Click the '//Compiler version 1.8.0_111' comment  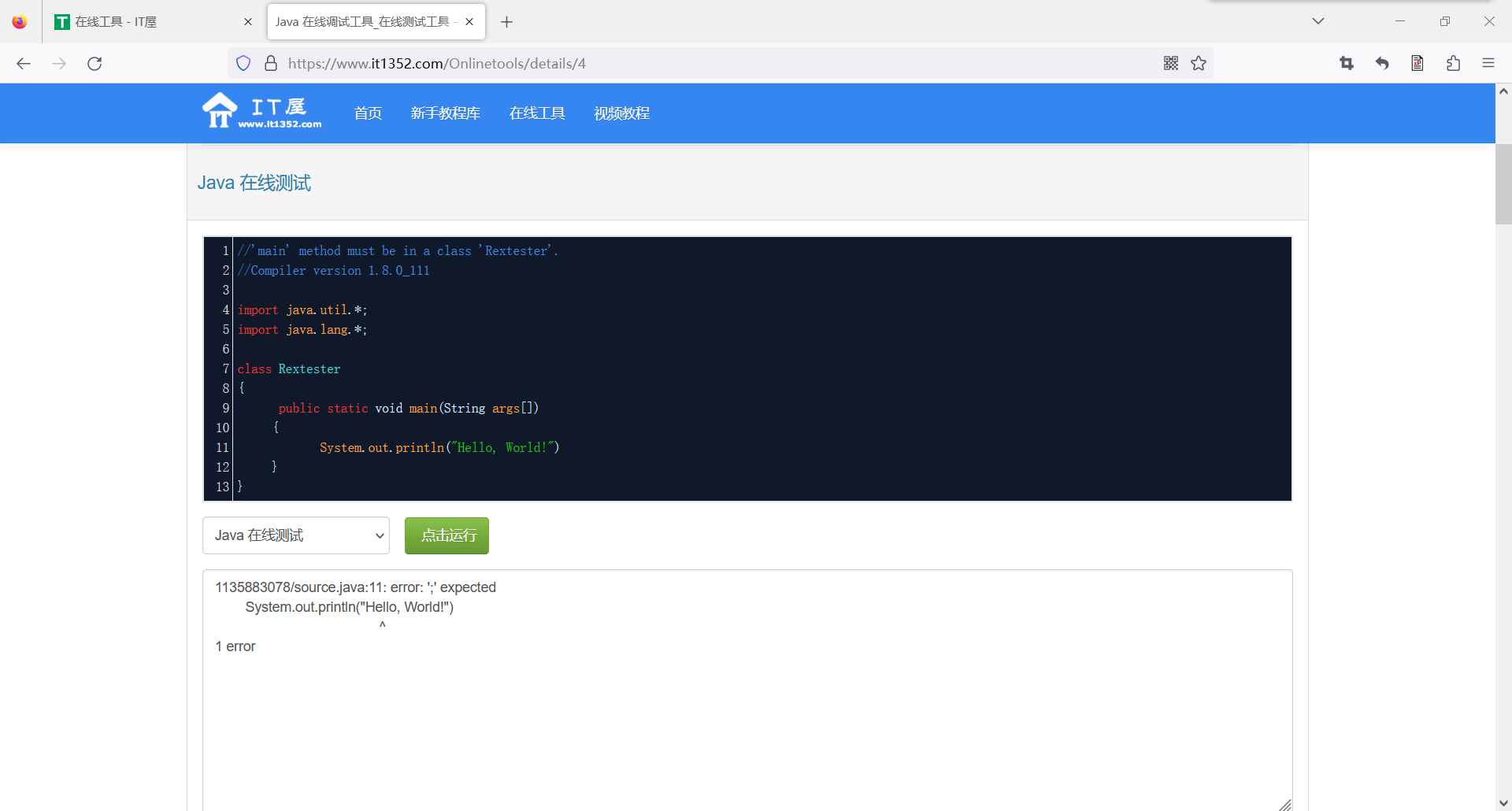(334, 270)
